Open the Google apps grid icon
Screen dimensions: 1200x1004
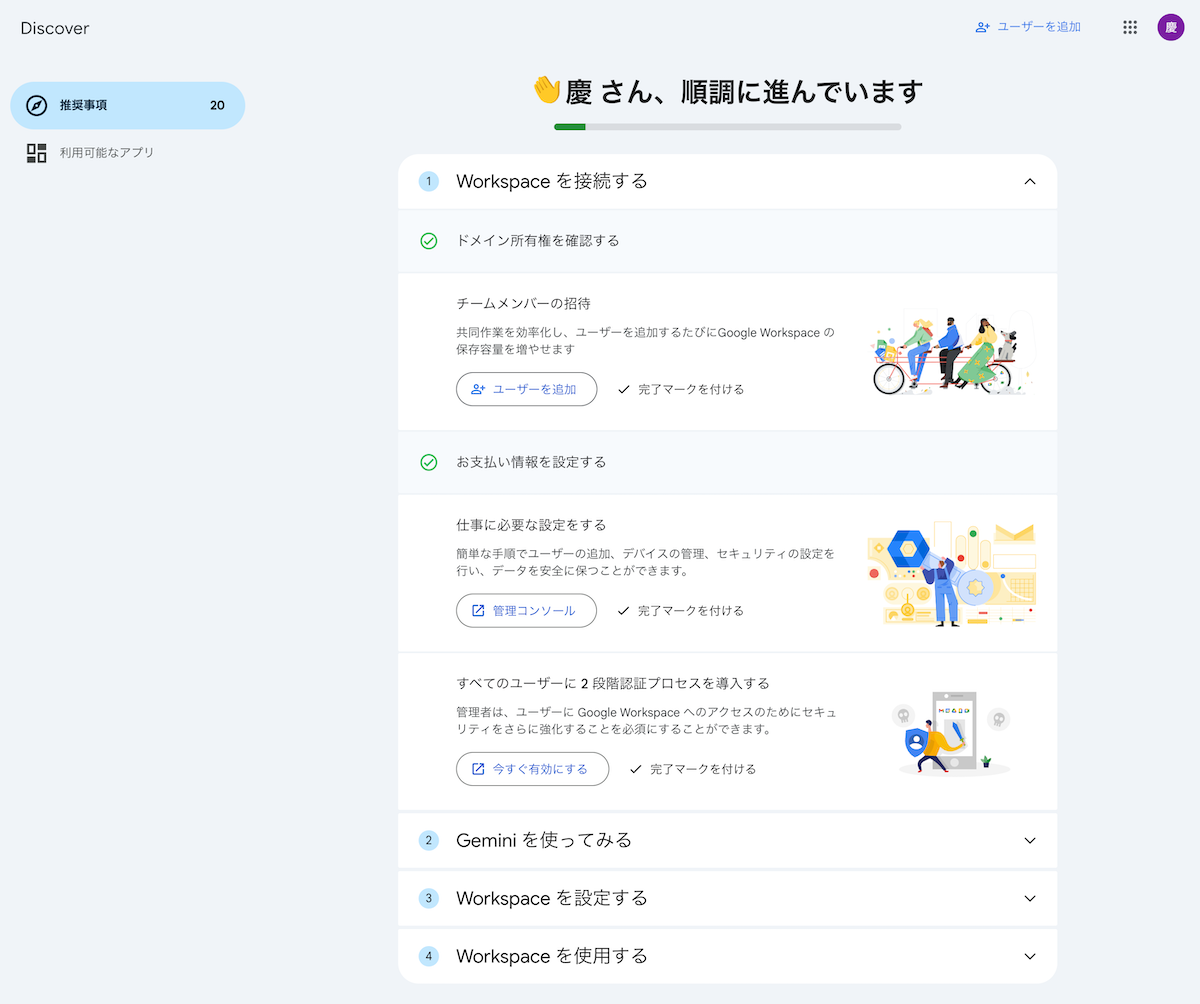pyautogui.click(x=1130, y=27)
